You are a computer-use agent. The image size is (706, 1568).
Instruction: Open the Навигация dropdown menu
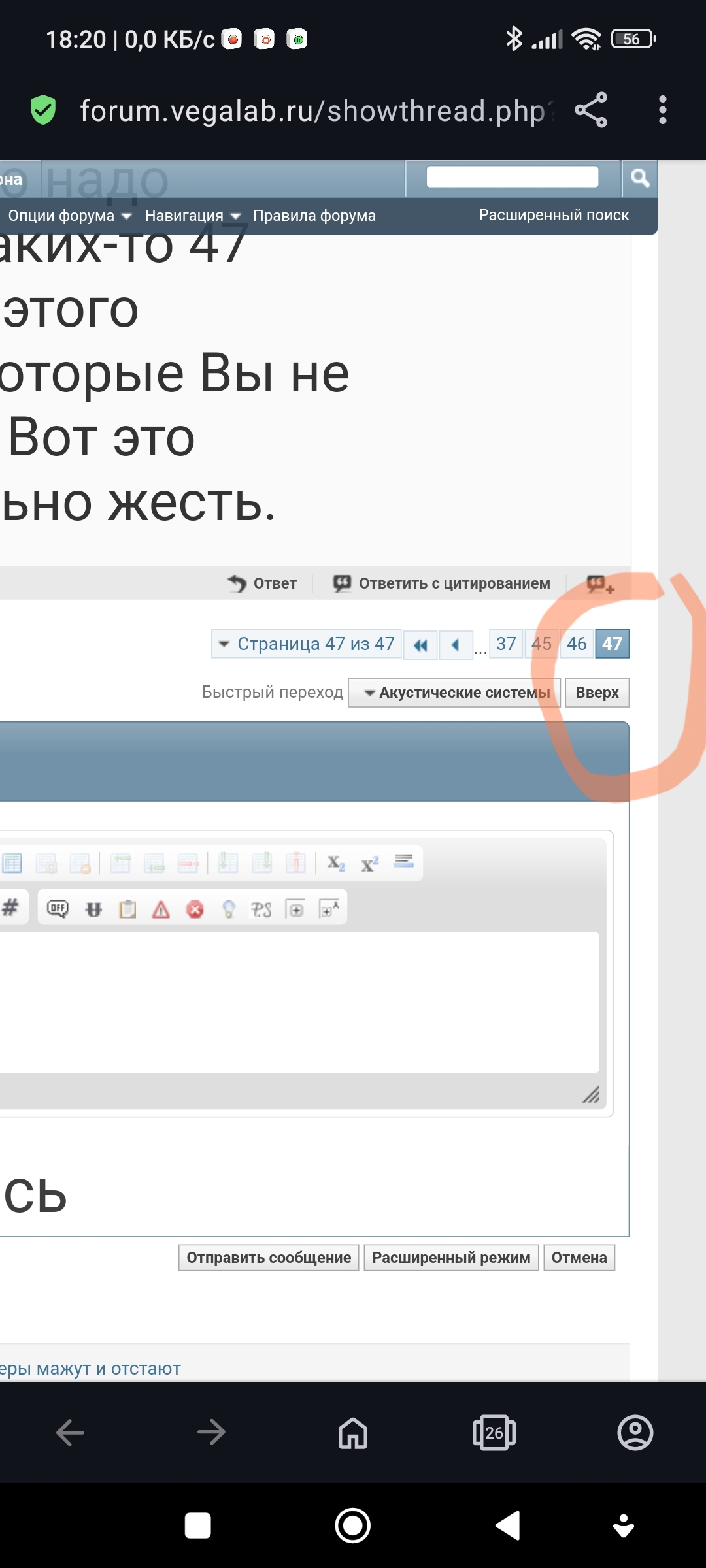tap(193, 216)
